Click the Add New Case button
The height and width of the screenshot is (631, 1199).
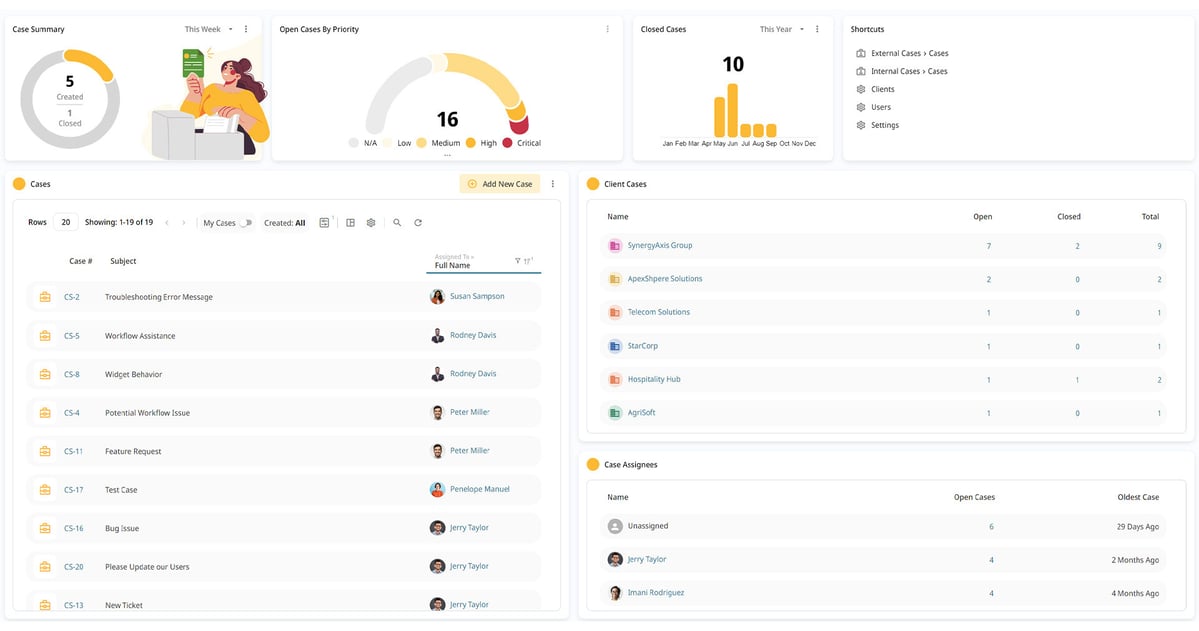pos(499,184)
